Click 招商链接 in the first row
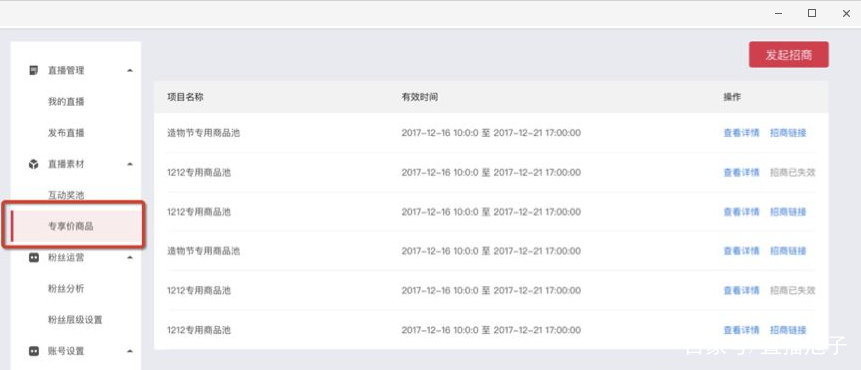The width and height of the screenshot is (861, 370). coord(788,133)
